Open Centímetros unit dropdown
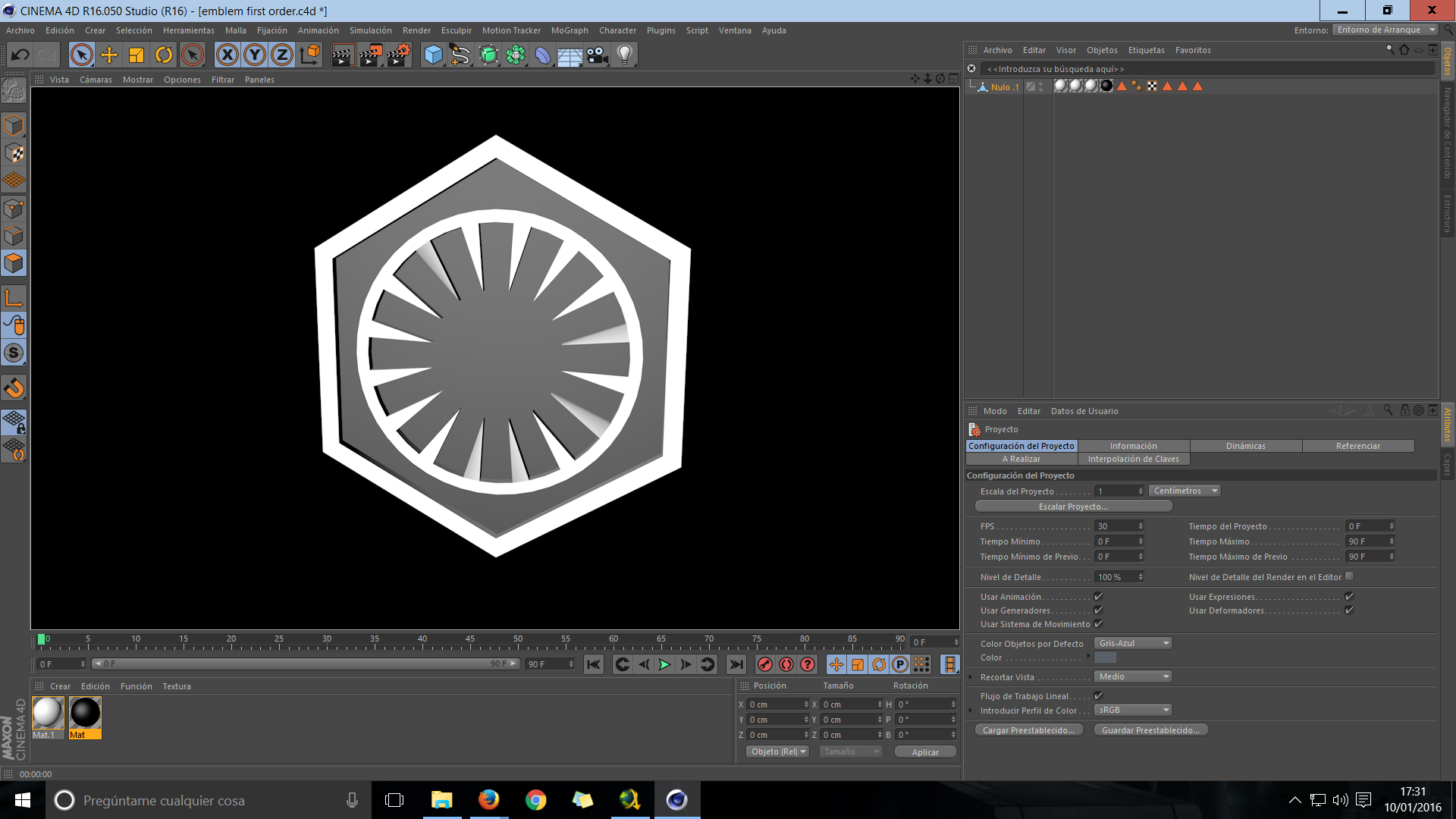This screenshot has width=1456, height=819. coord(1185,491)
